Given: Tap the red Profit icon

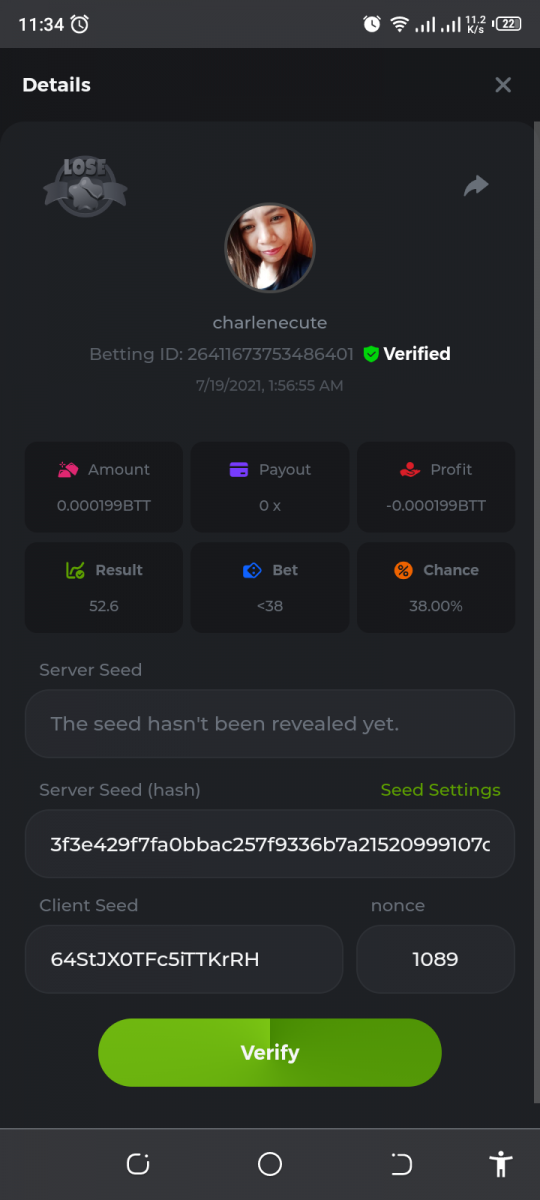Looking at the screenshot, I should 410,469.
